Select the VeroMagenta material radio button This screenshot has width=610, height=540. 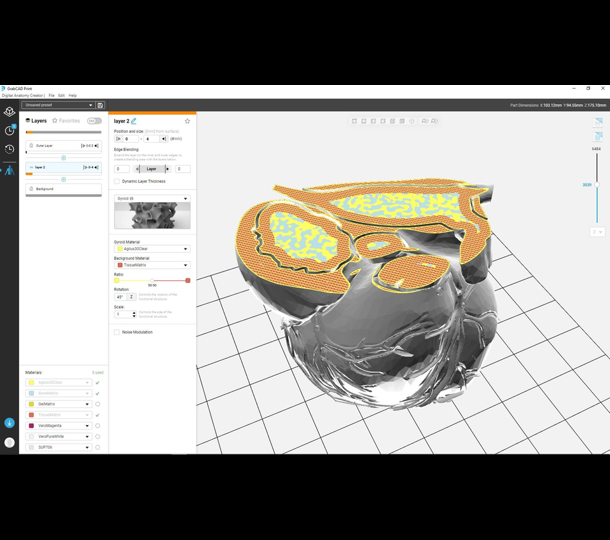98,426
